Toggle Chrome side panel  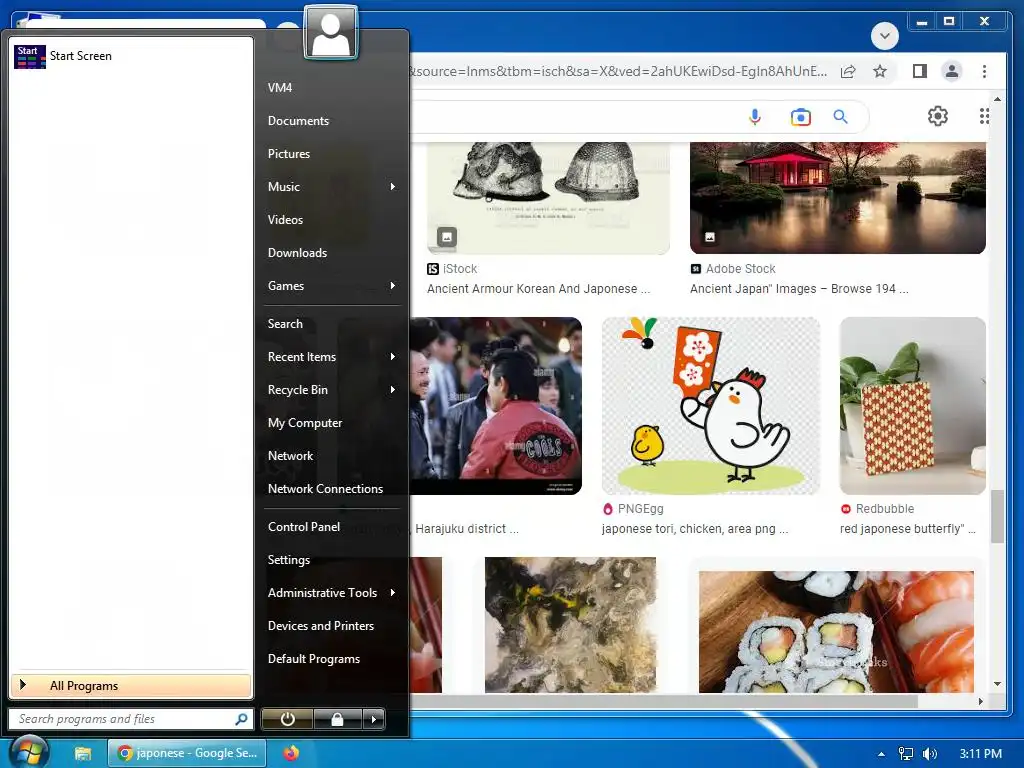920,71
